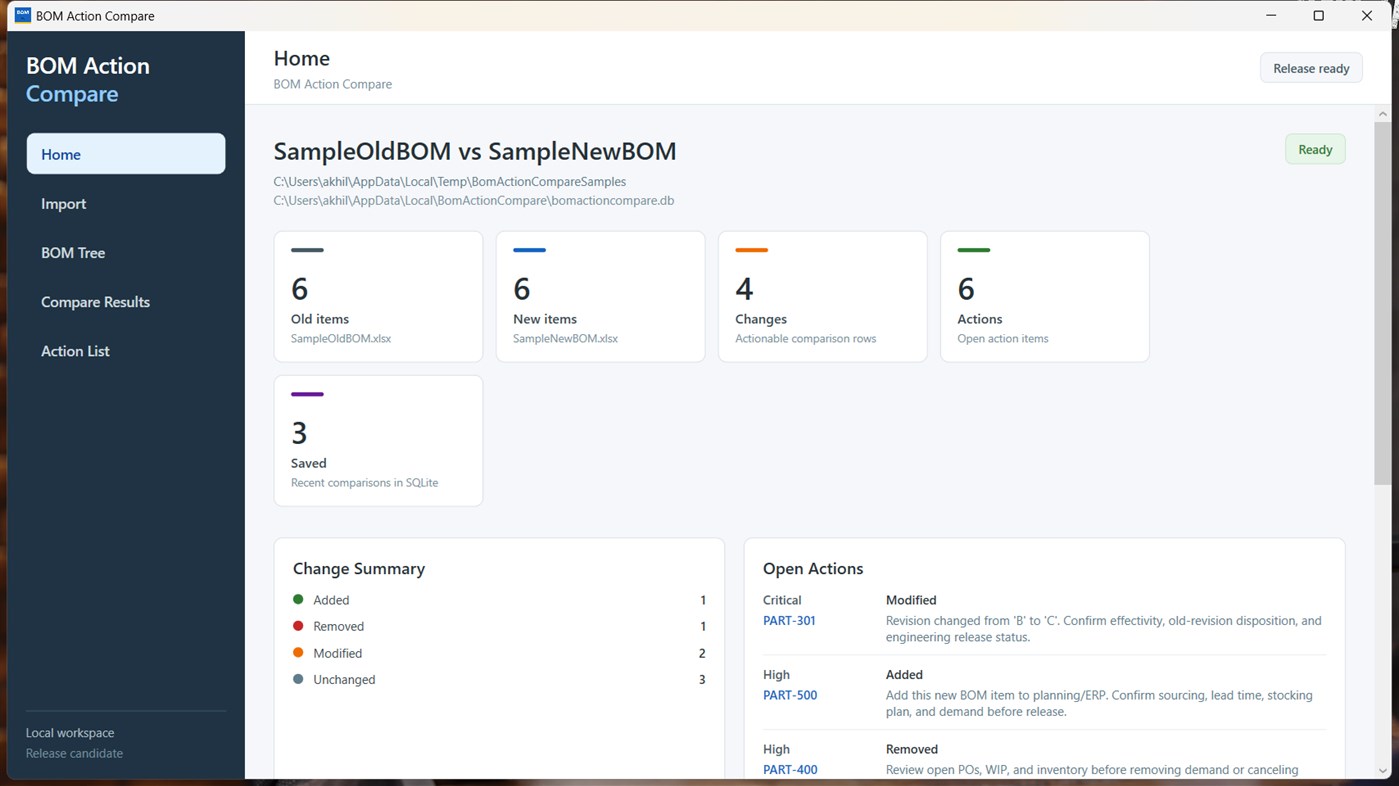
Task: Click the Revision changed action description
Action: pos(1104,628)
